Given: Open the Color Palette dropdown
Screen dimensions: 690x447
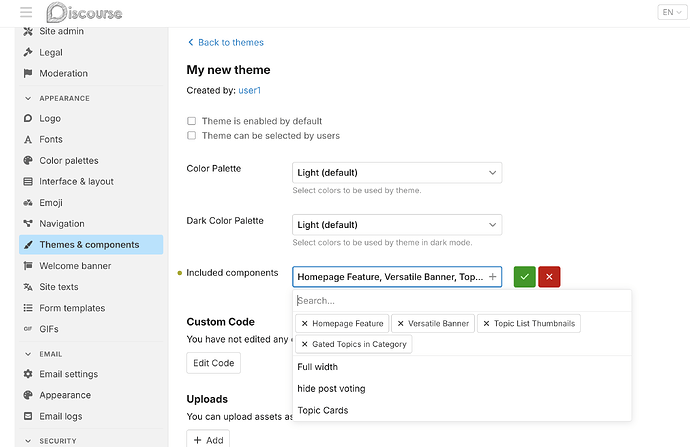Looking at the screenshot, I should tap(397, 172).
